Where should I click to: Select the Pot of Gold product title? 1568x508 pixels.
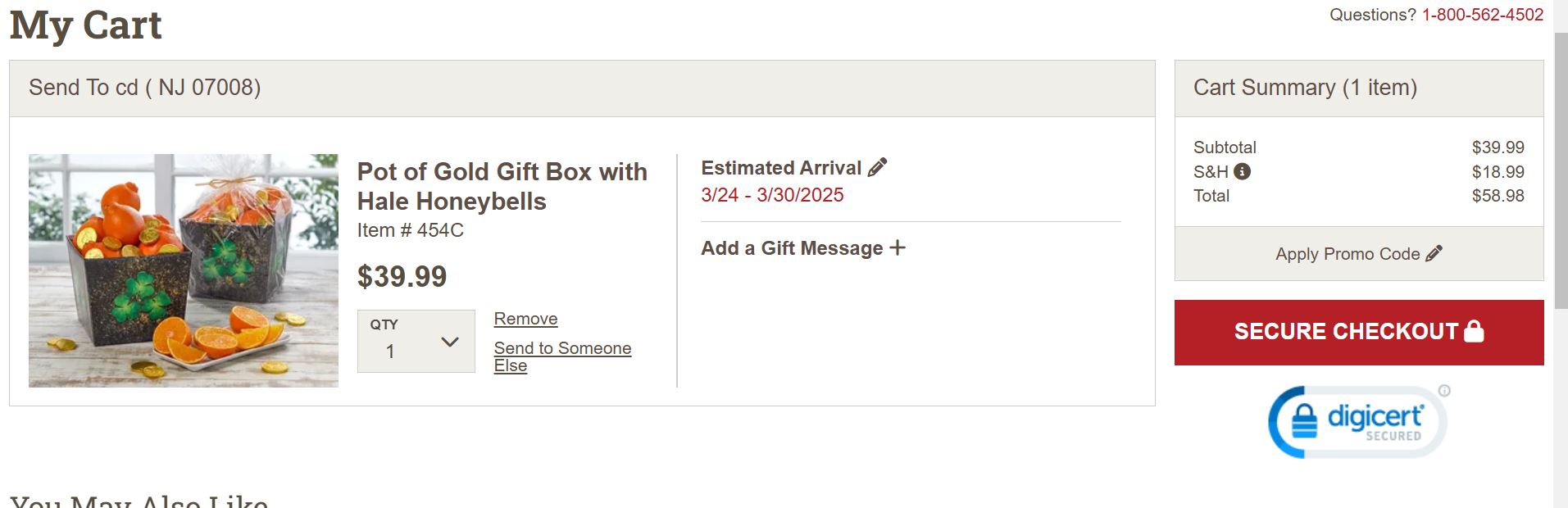[x=502, y=185]
